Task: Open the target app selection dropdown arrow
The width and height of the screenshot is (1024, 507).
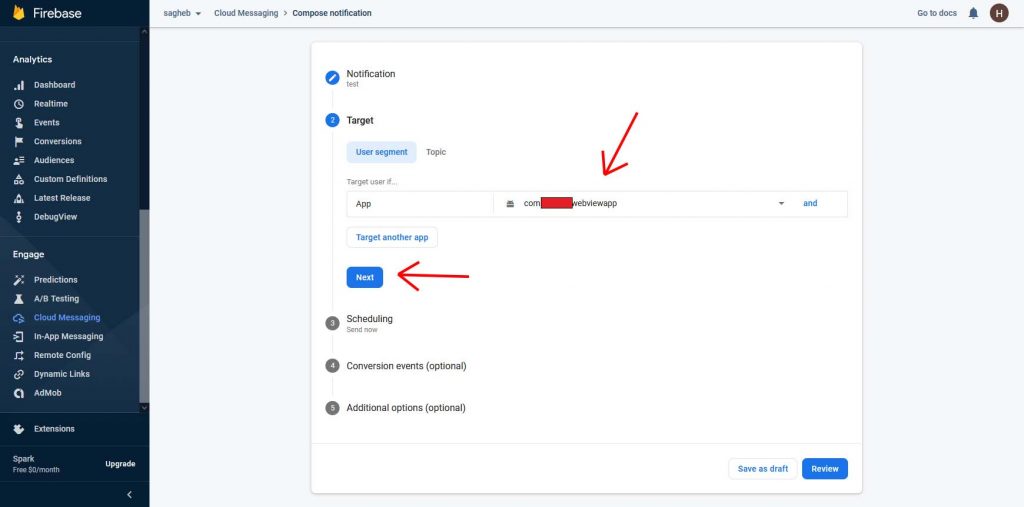Action: [x=781, y=204]
